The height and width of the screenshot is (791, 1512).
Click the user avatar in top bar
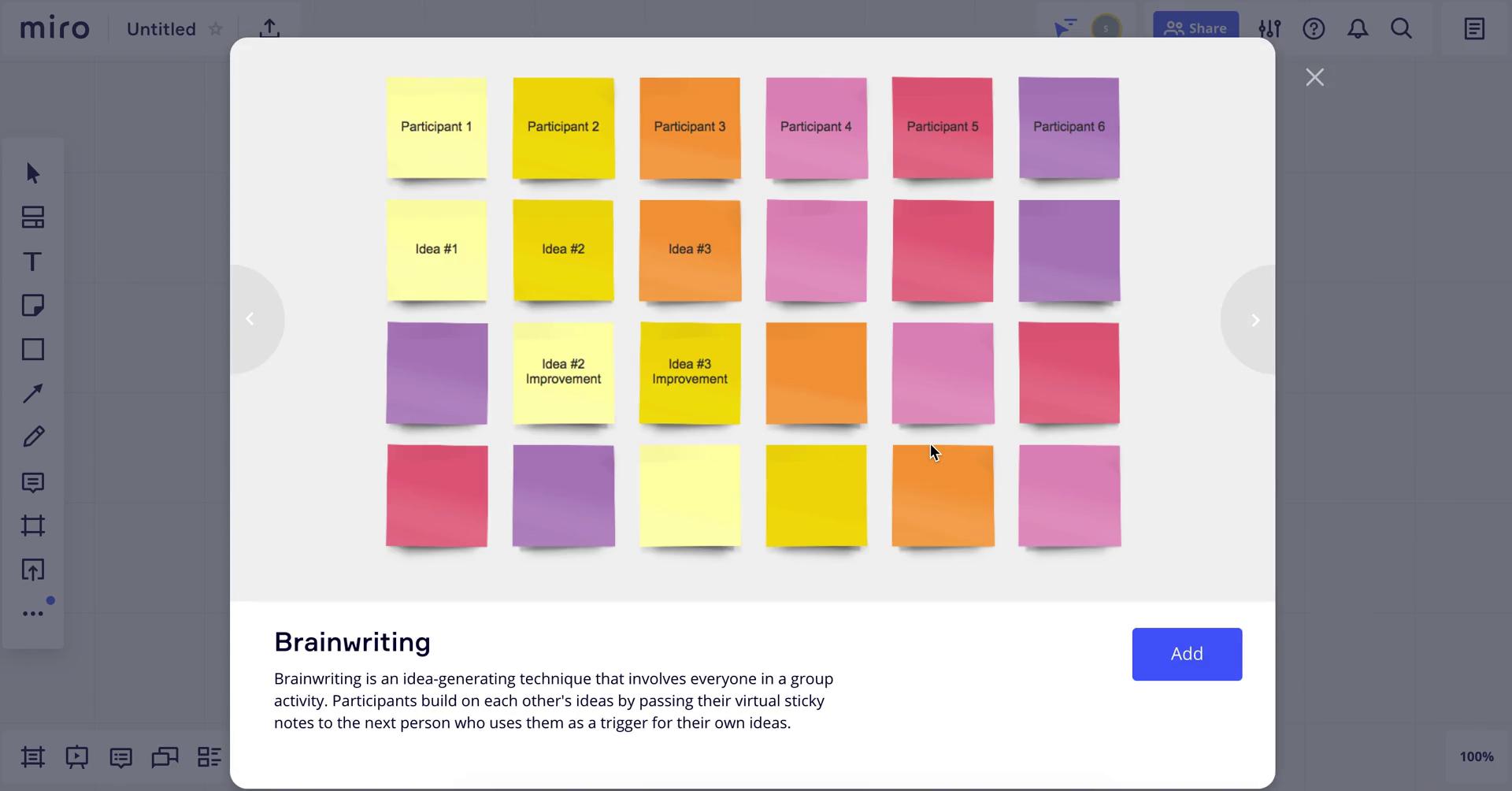coord(1106,28)
